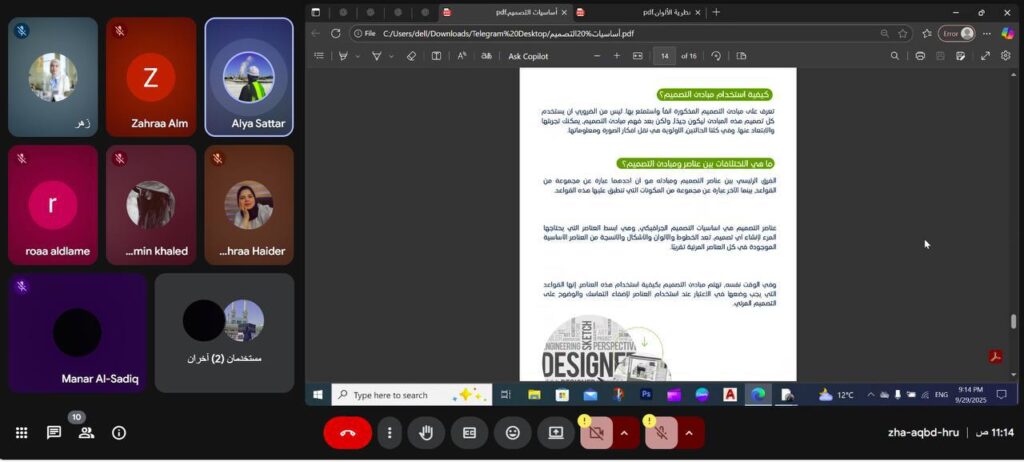Zoom in the PDF with plus icon
Screen dimensions: 1024x462
tap(616, 56)
